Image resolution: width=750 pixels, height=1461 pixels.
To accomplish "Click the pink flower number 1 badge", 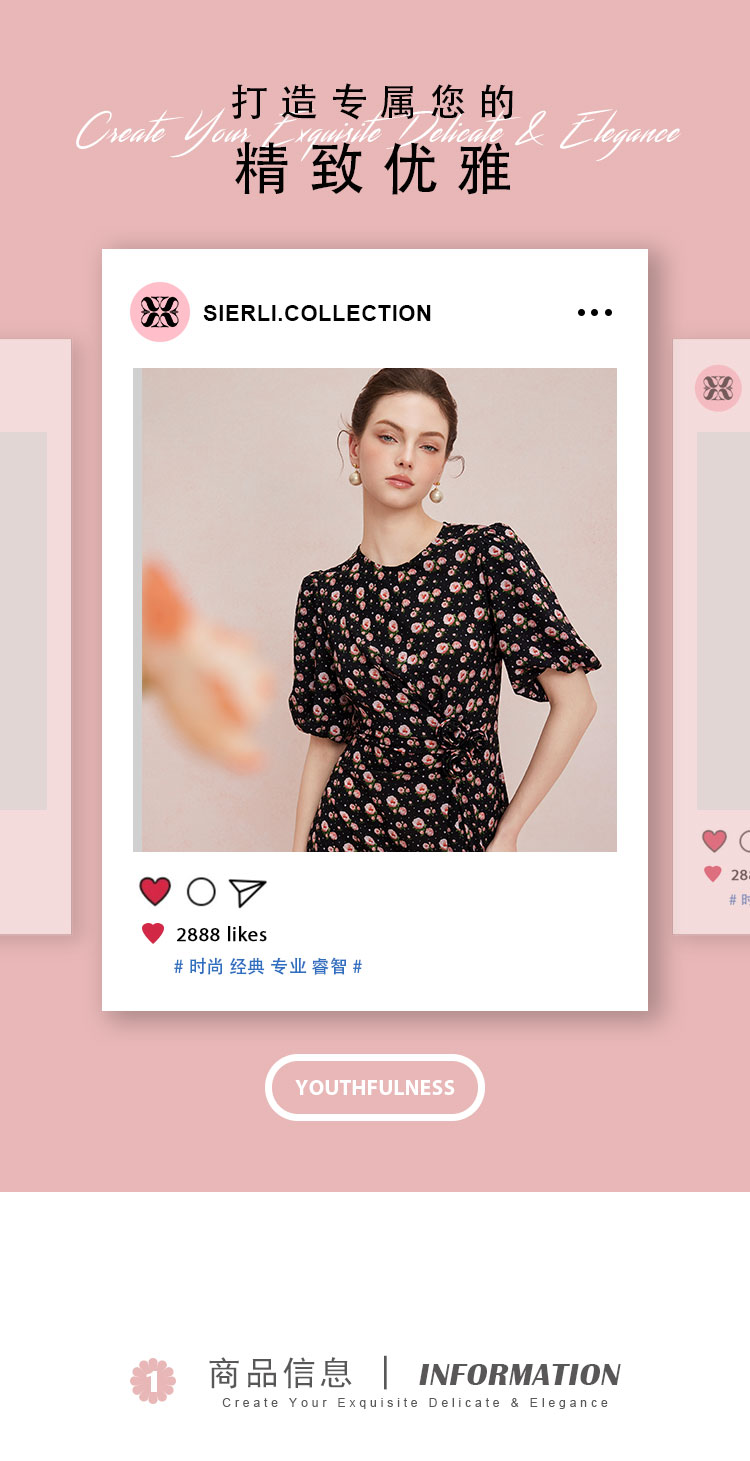I will click(153, 1380).
